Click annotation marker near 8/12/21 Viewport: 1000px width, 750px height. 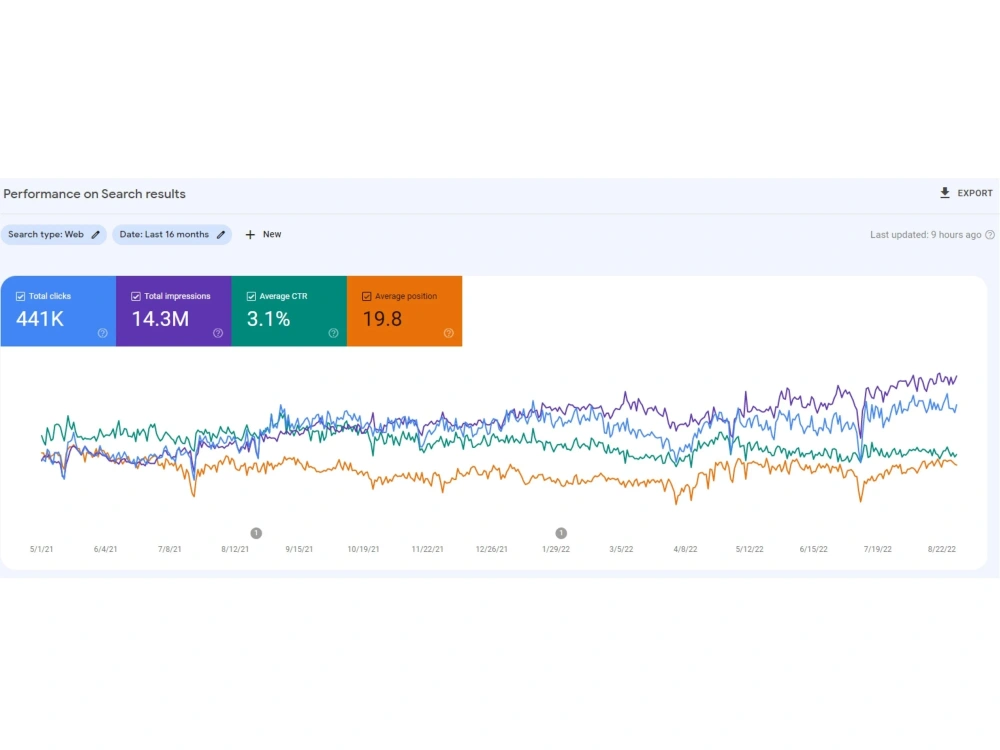[256, 533]
